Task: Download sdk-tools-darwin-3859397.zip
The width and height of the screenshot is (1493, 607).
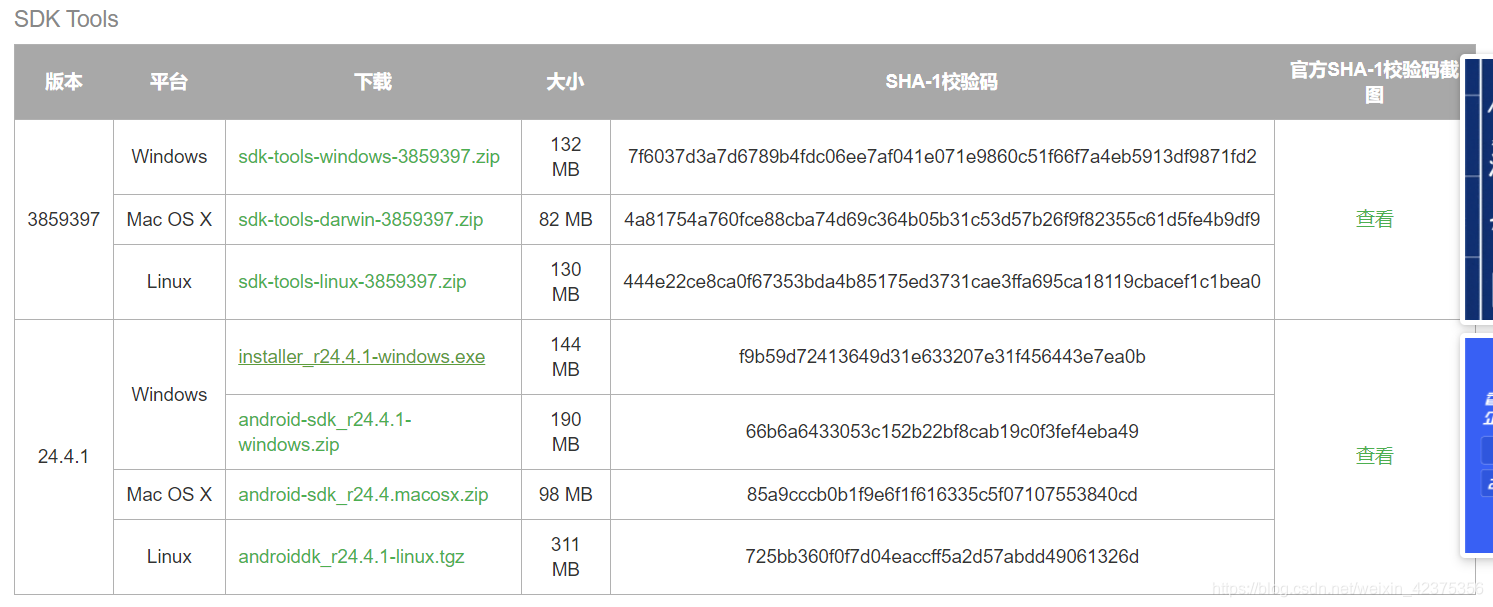Action: pos(360,219)
